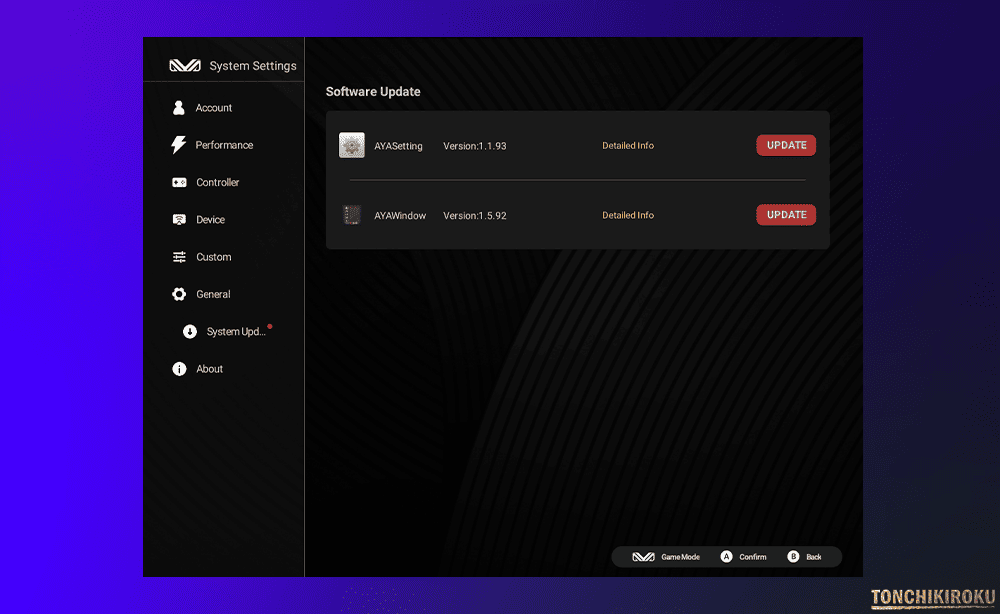
Task: Click the About info circle icon
Action: tap(179, 369)
